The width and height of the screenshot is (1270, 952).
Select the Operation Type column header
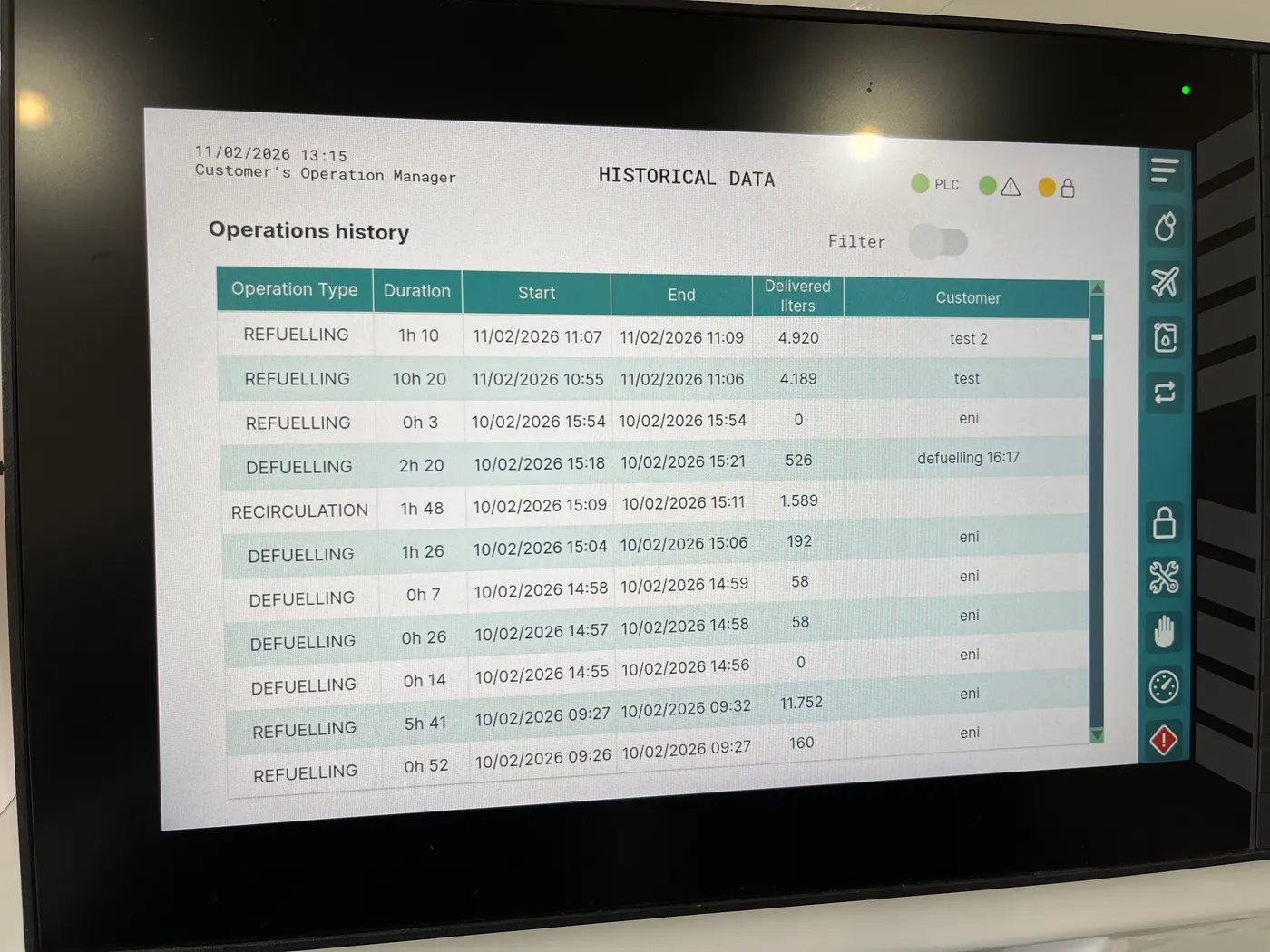click(295, 289)
